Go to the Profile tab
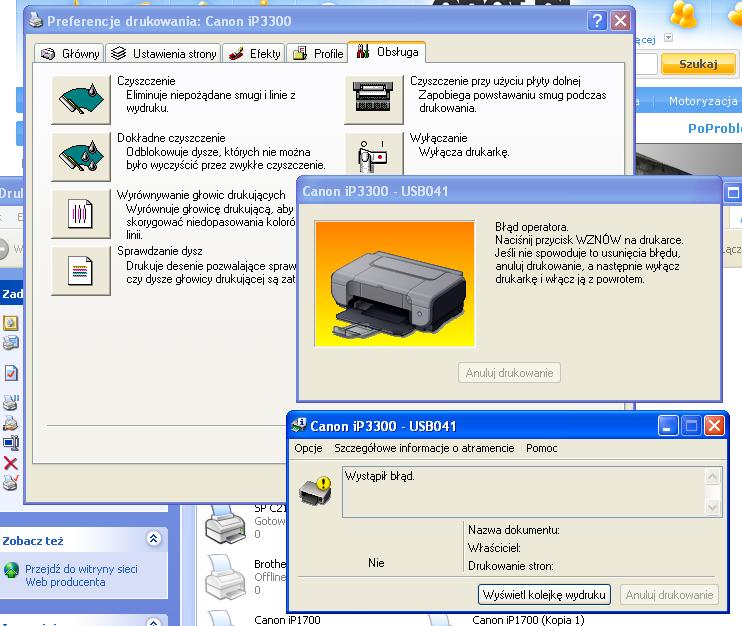Viewport: 742px width, 626px height. click(x=318, y=54)
